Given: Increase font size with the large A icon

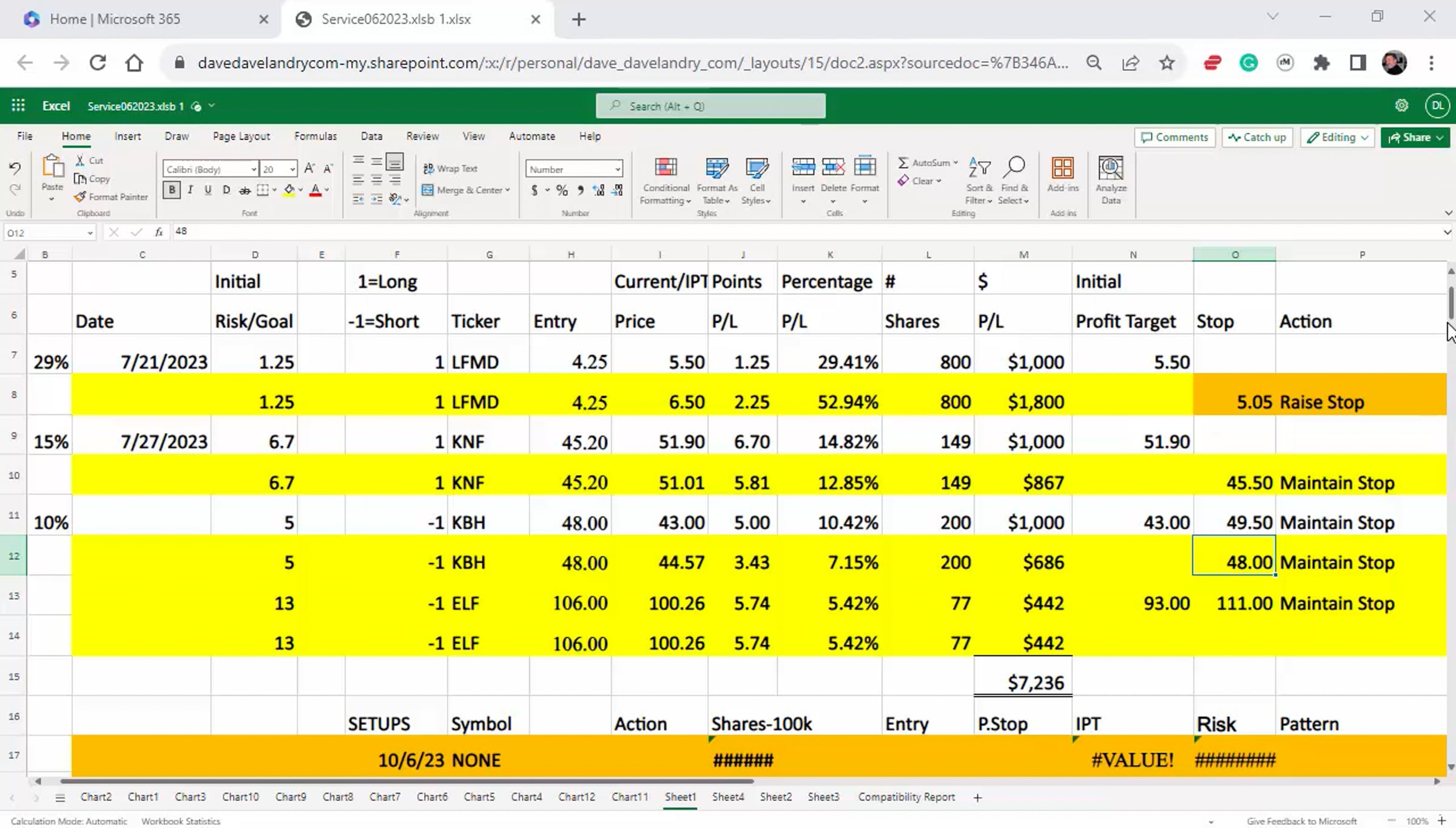Looking at the screenshot, I should click(309, 169).
